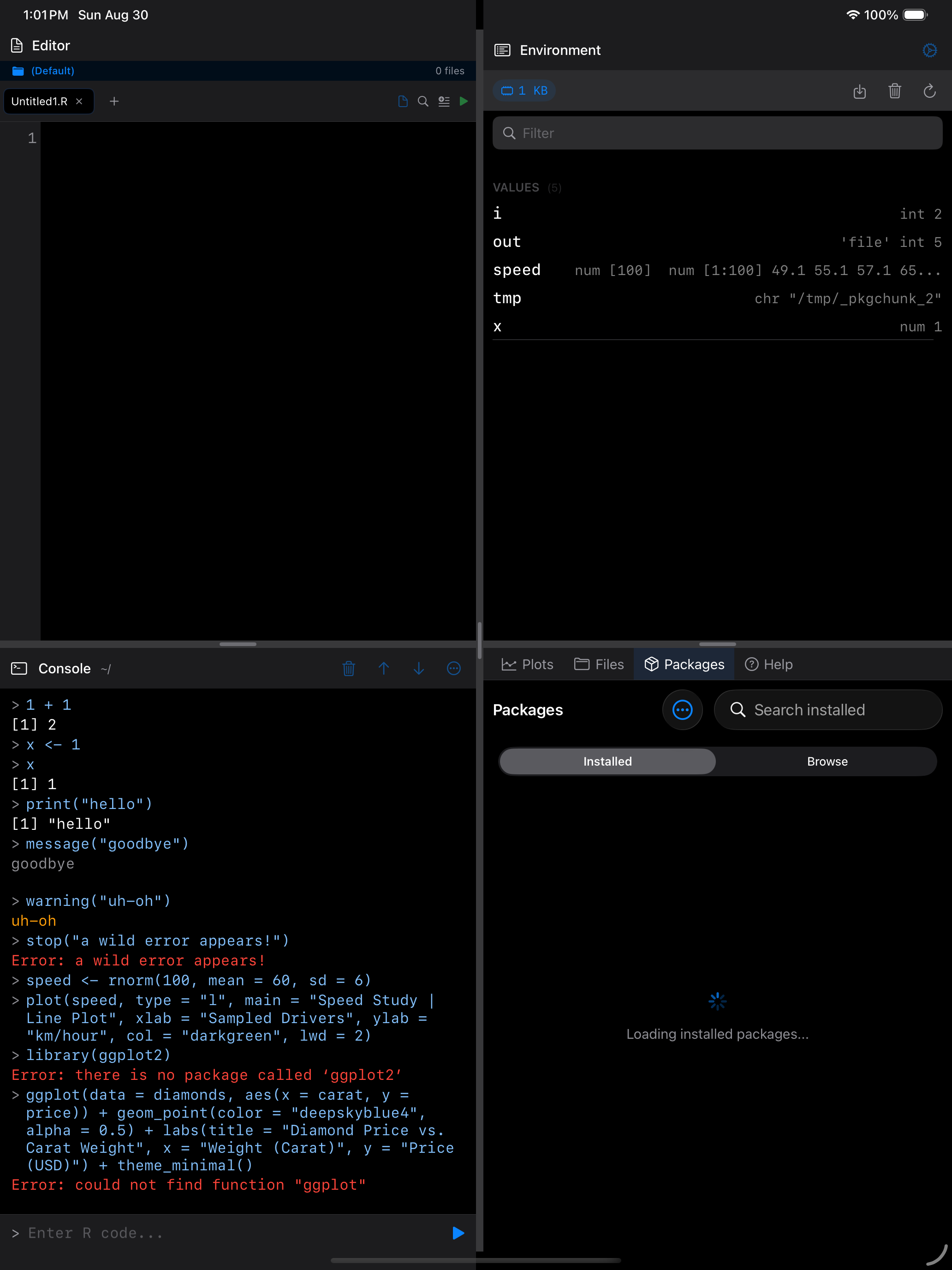This screenshot has width=952, height=1270.
Task: Open the (Default) project folder
Action: click(44, 71)
